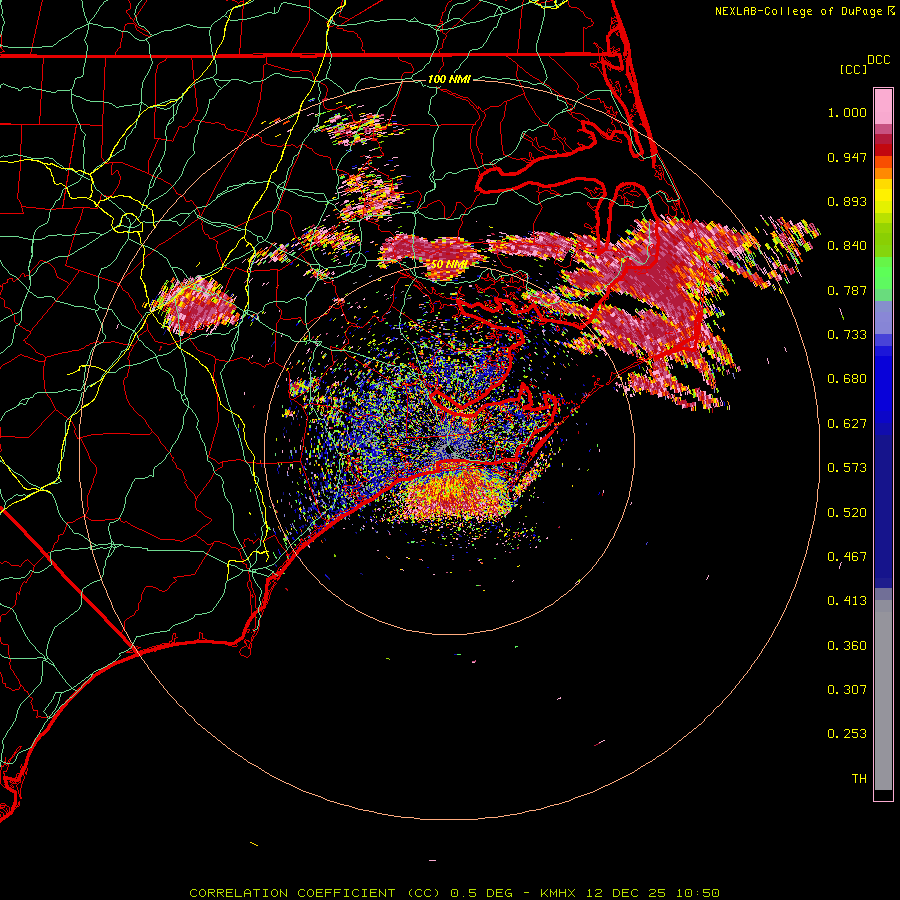This screenshot has height=900, width=900.
Task: Click the 0.573 color scale value
Action: pos(847,468)
